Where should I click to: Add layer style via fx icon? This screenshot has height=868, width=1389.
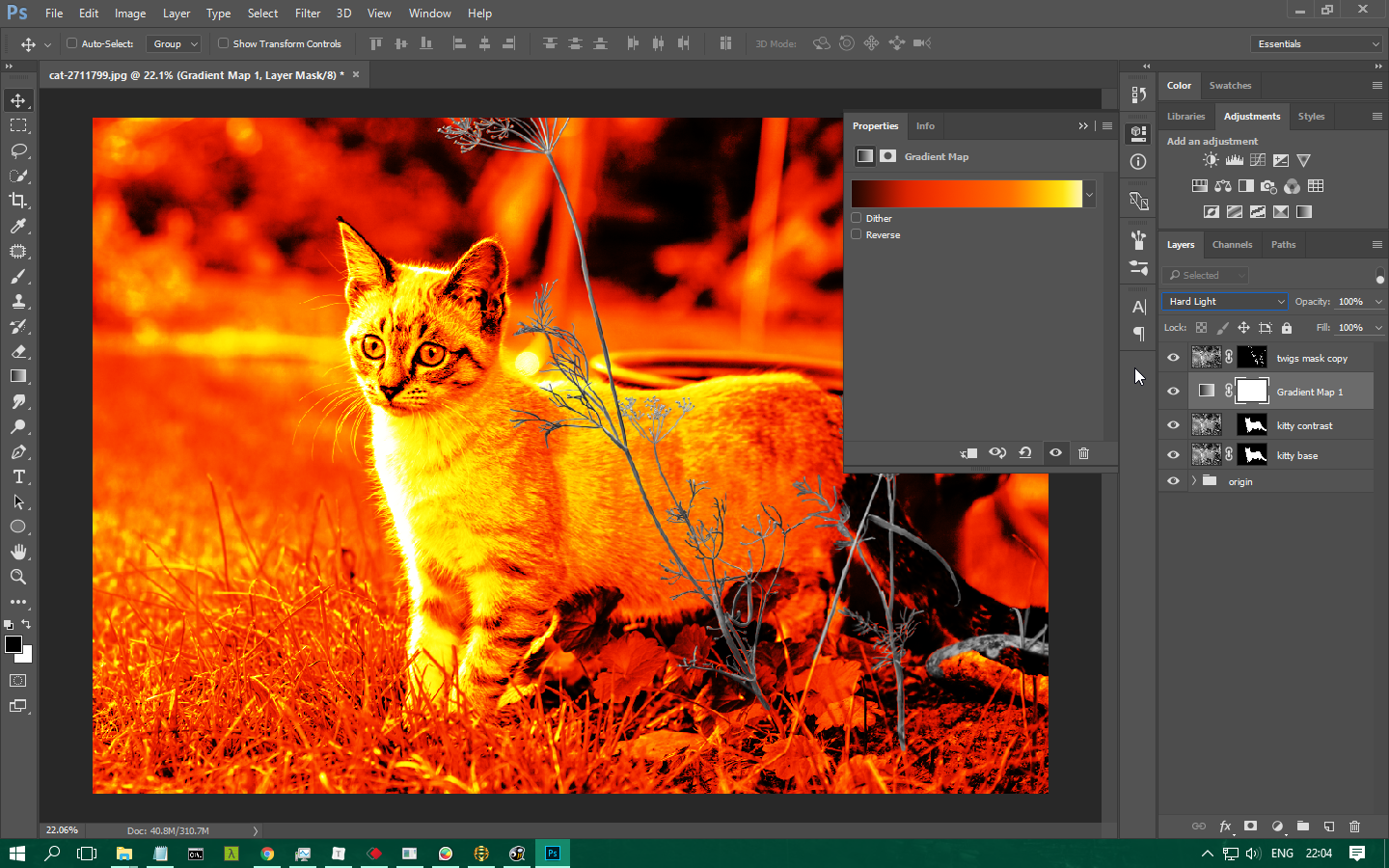[1225, 827]
